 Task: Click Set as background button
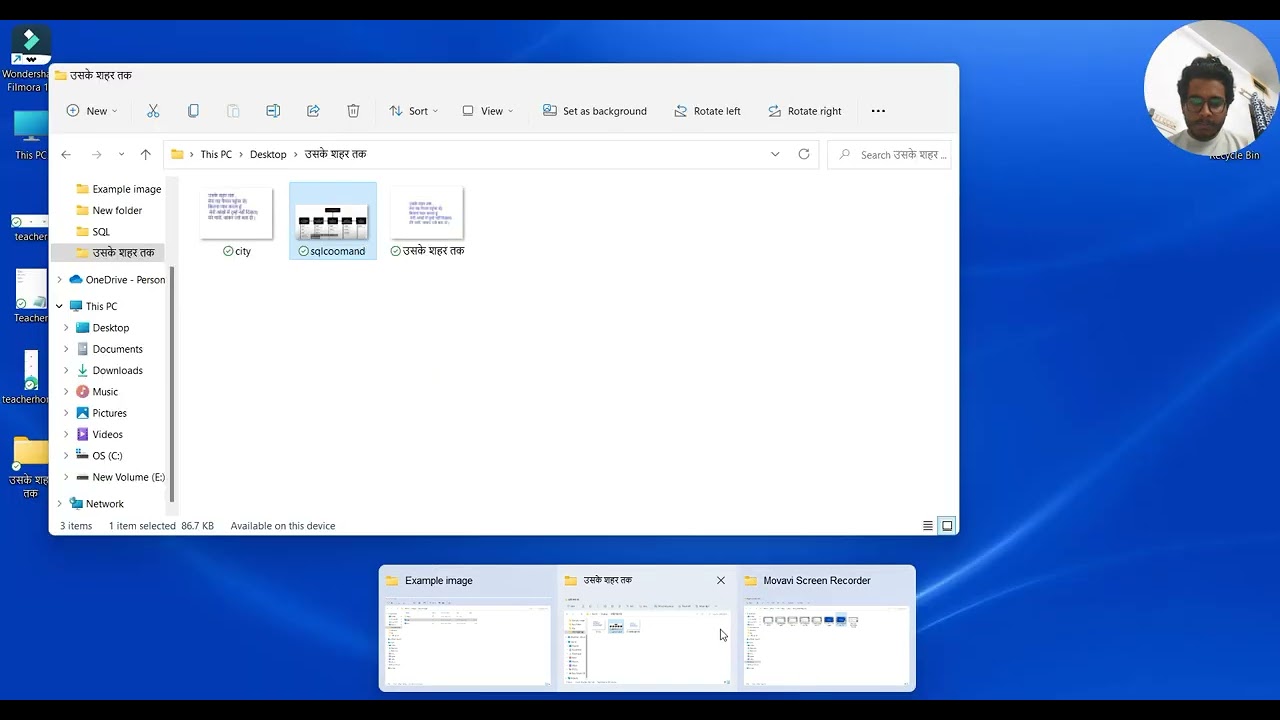click(595, 111)
